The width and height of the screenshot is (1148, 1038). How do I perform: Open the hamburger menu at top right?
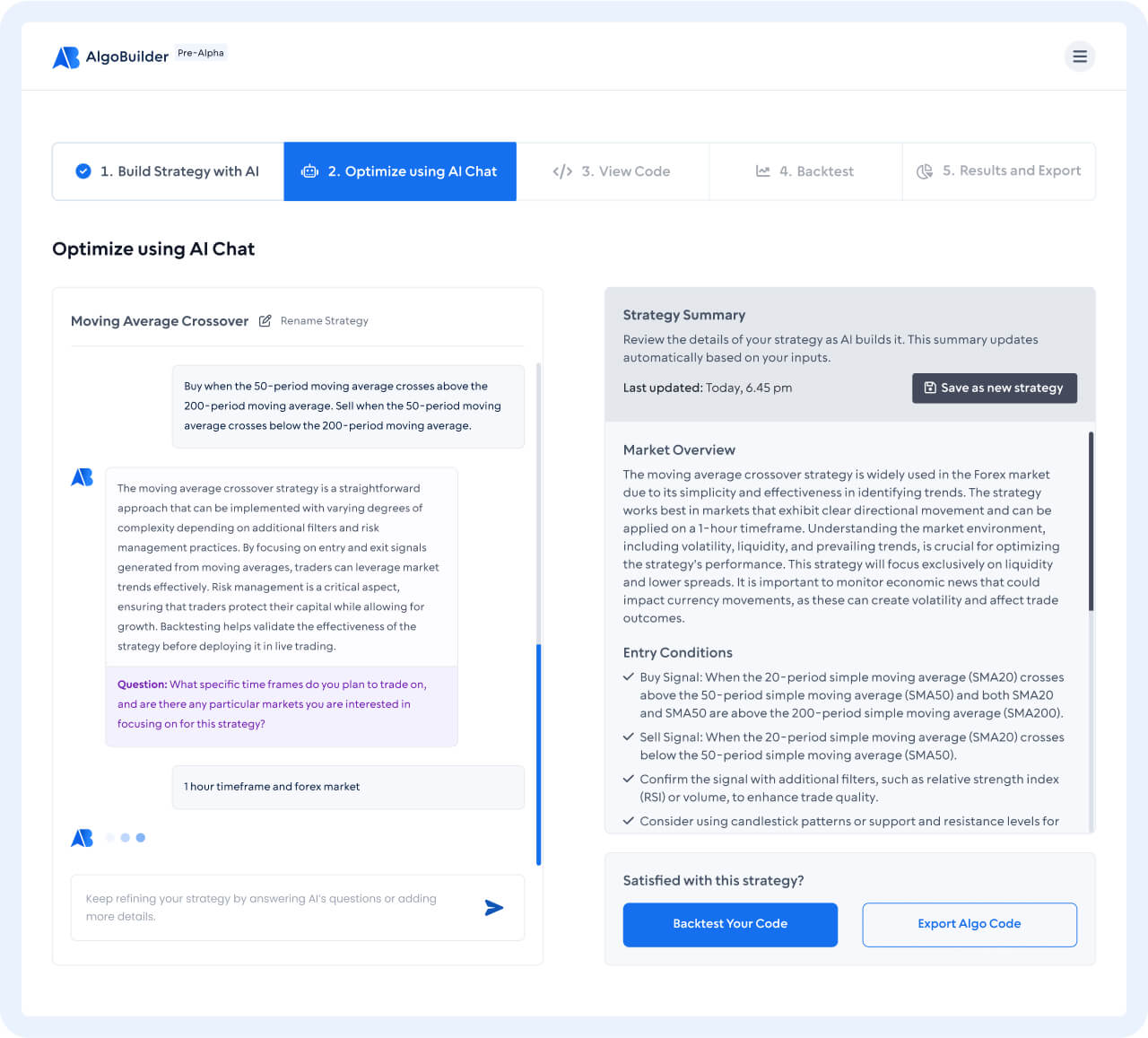pyautogui.click(x=1079, y=56)
